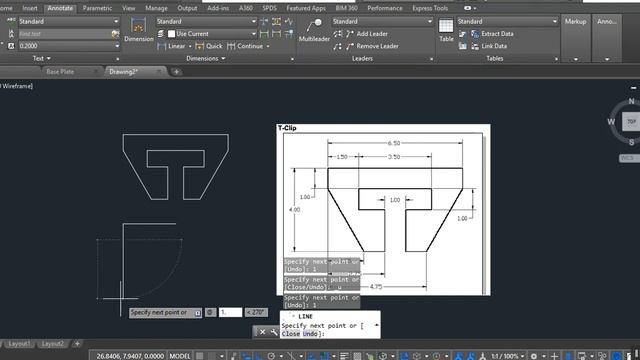Click the Wireframe visual style label
This screenshot has height=360, width=640.
18,86
